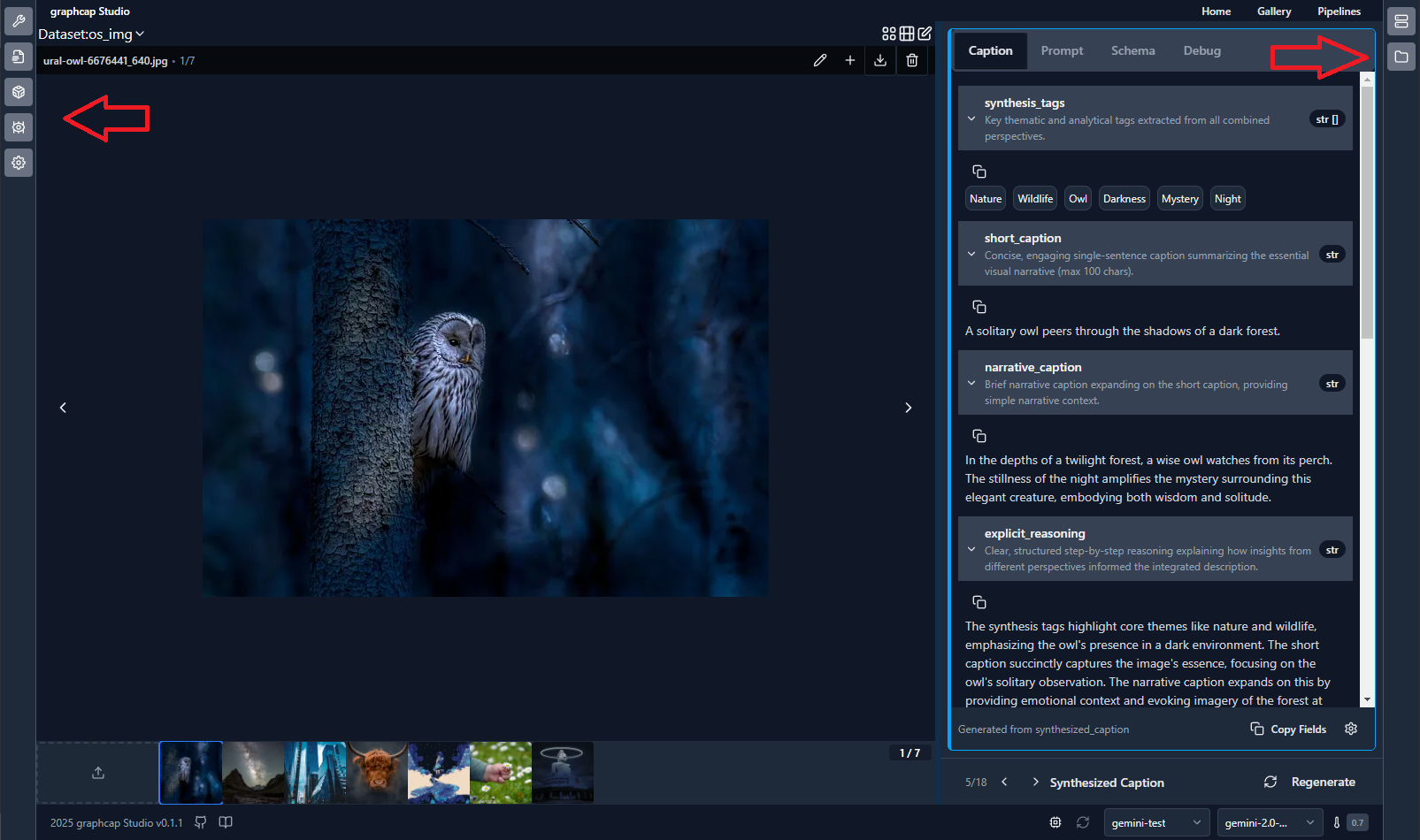Click Copy Fields button
1420x840 pixels.
(1288, 729)
